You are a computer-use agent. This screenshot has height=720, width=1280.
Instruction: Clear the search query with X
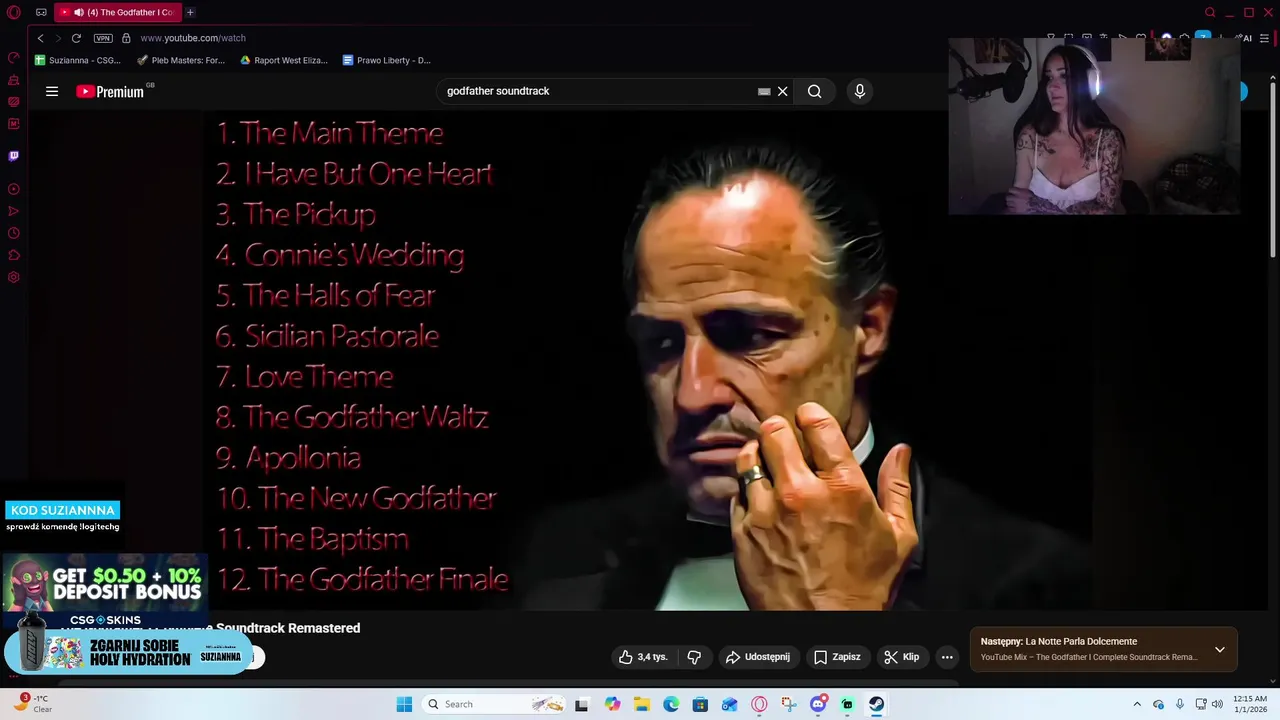tap(783, 91)
